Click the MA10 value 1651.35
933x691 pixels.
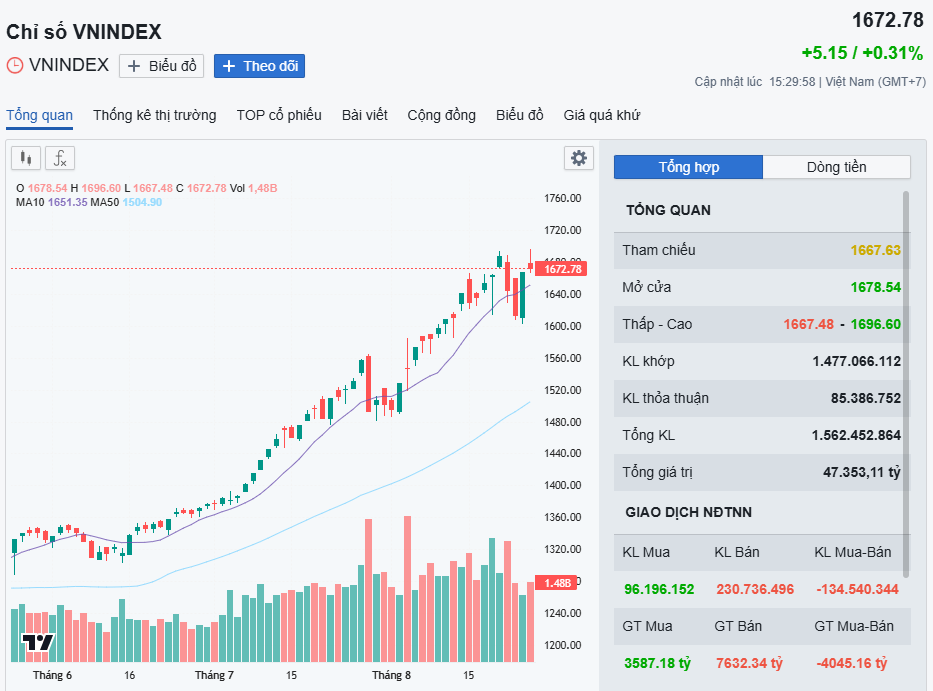[x=67, y=202]
